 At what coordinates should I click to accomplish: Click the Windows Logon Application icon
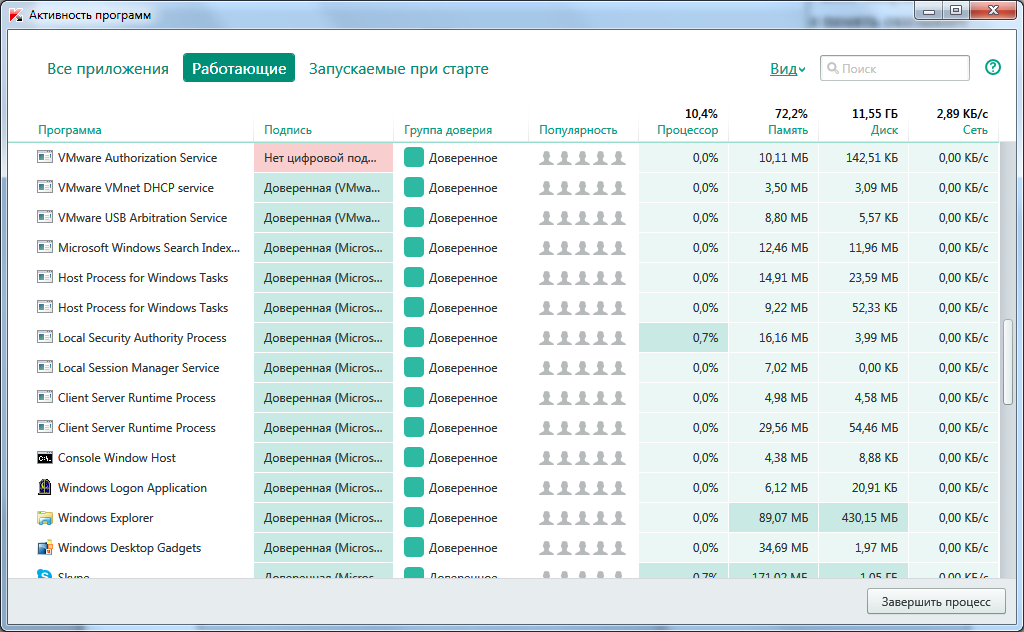[45, 488]
